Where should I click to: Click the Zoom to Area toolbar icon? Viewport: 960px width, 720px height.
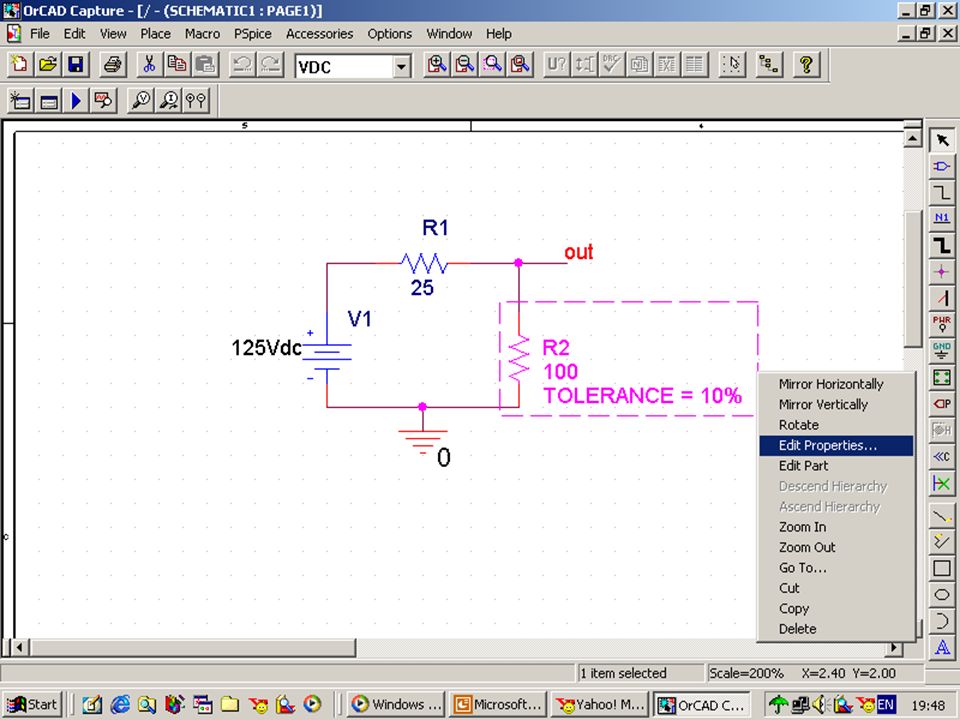(x=493, y=64)
